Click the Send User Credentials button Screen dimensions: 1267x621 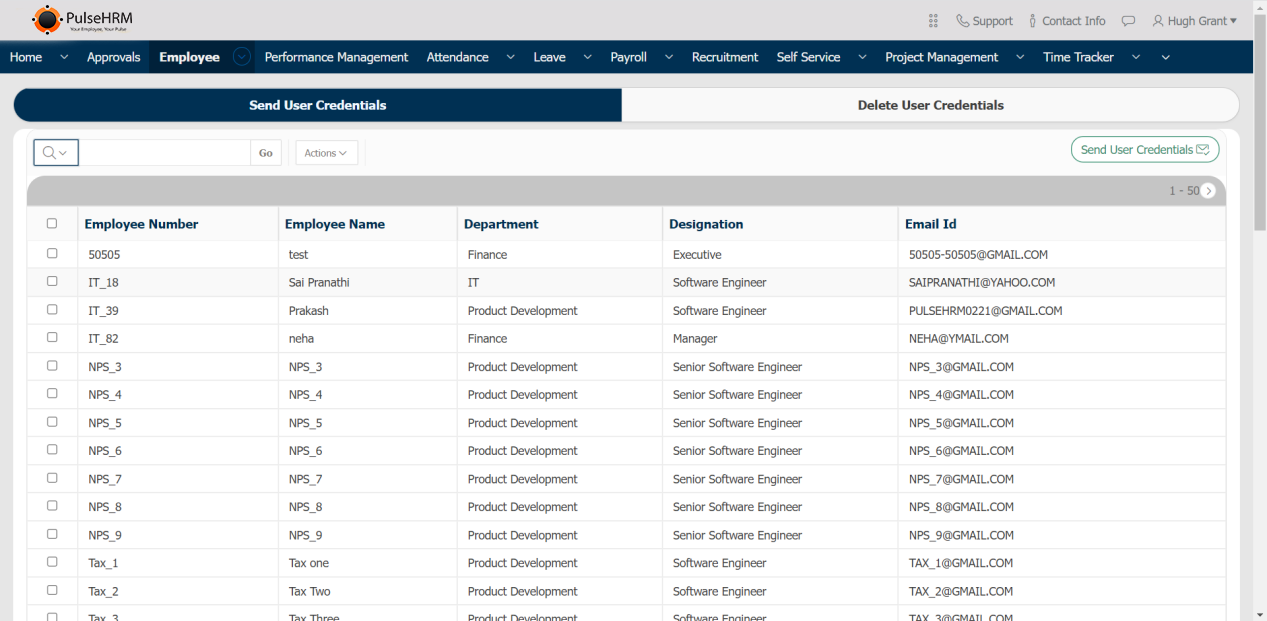pyautogui.click(x=1144, y=150)
